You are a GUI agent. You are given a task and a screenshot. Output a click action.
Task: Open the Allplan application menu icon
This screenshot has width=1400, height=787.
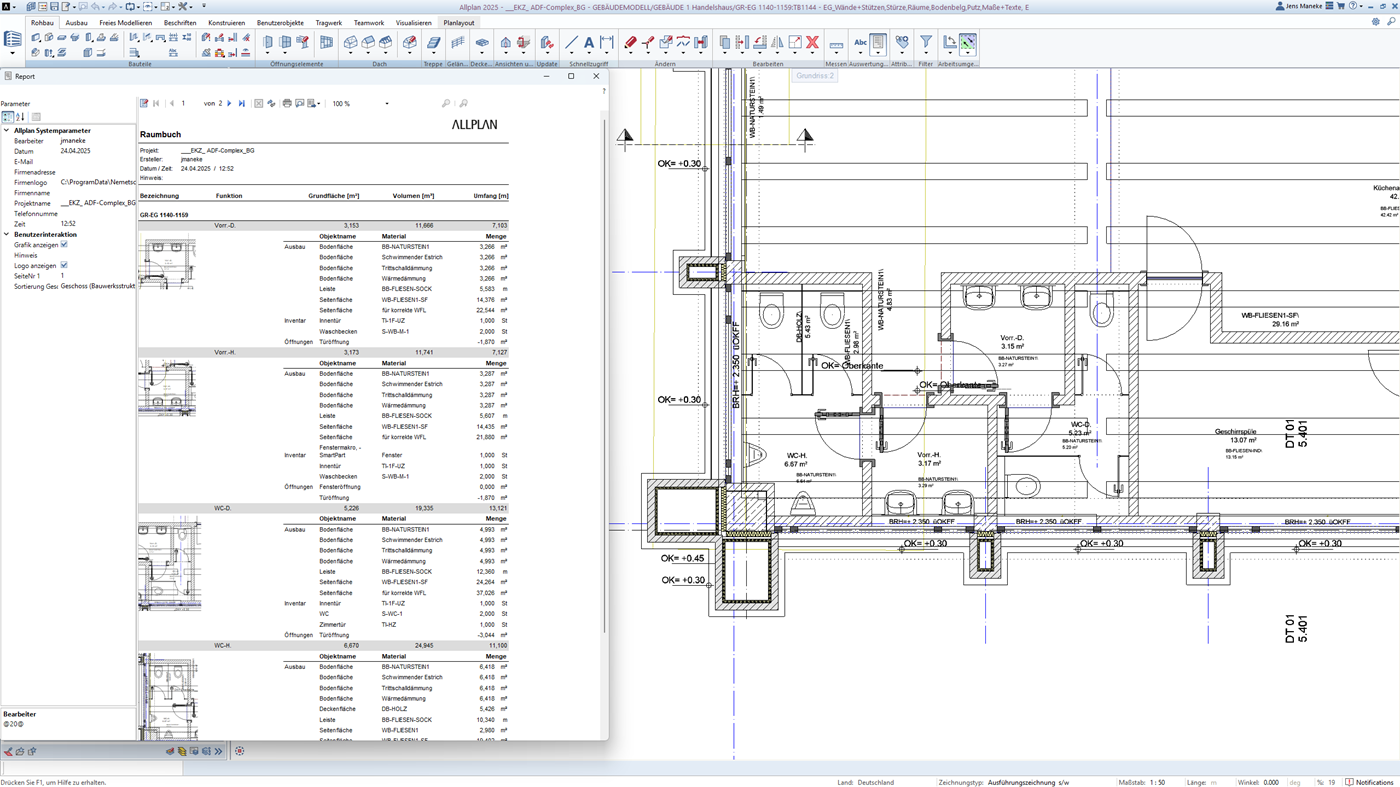point(6,6)
